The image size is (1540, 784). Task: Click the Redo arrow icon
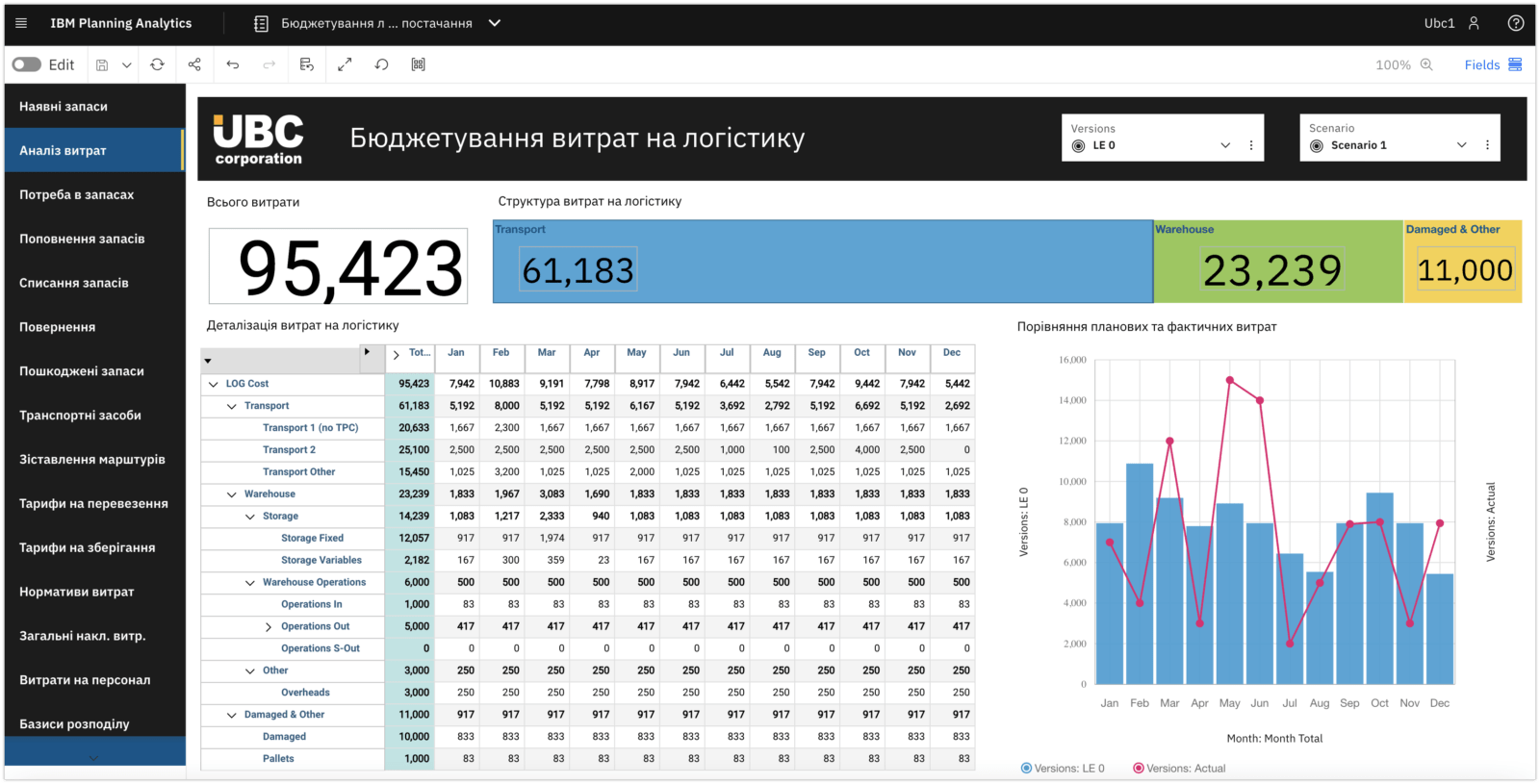[x=269, y=64]
